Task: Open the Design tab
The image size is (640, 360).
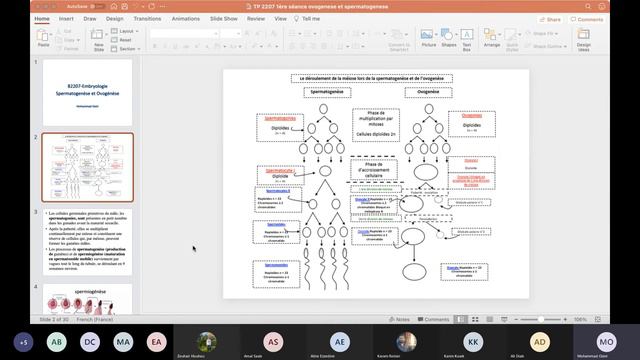Action: [115, 19]
